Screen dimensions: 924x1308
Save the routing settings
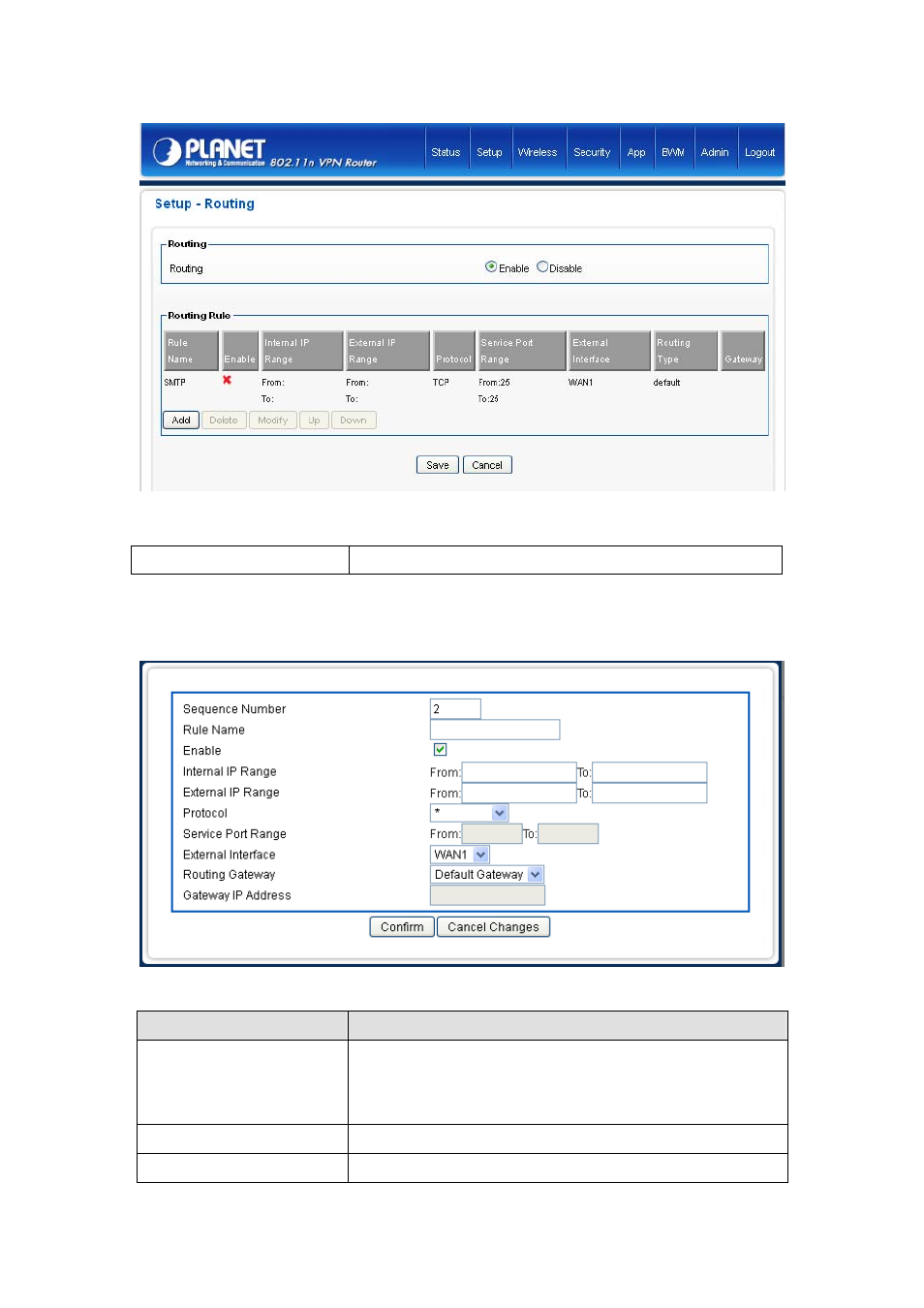438,465
